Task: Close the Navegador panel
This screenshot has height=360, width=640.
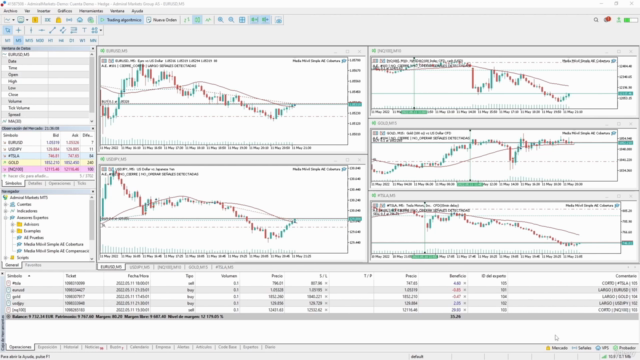Action: click(93, 191)
